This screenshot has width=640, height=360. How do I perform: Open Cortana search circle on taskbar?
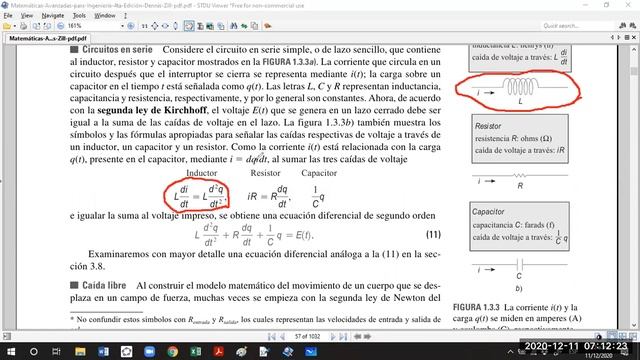tap(34, 351)
